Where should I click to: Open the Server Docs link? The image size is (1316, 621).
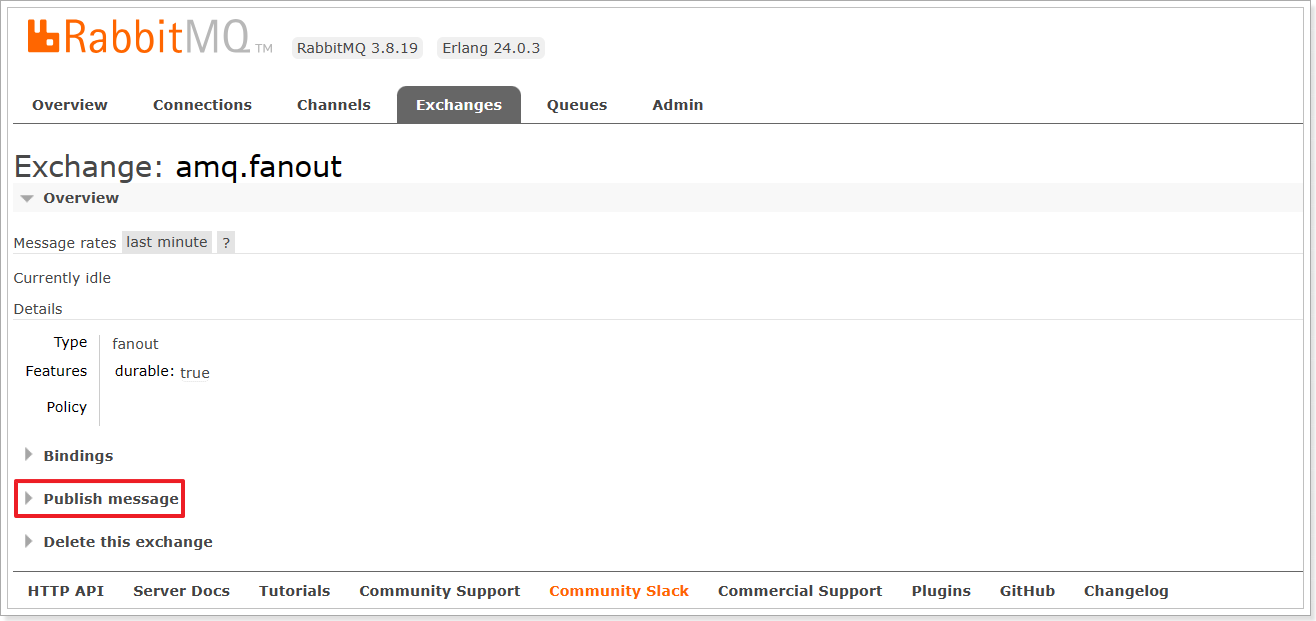point(181,591)
